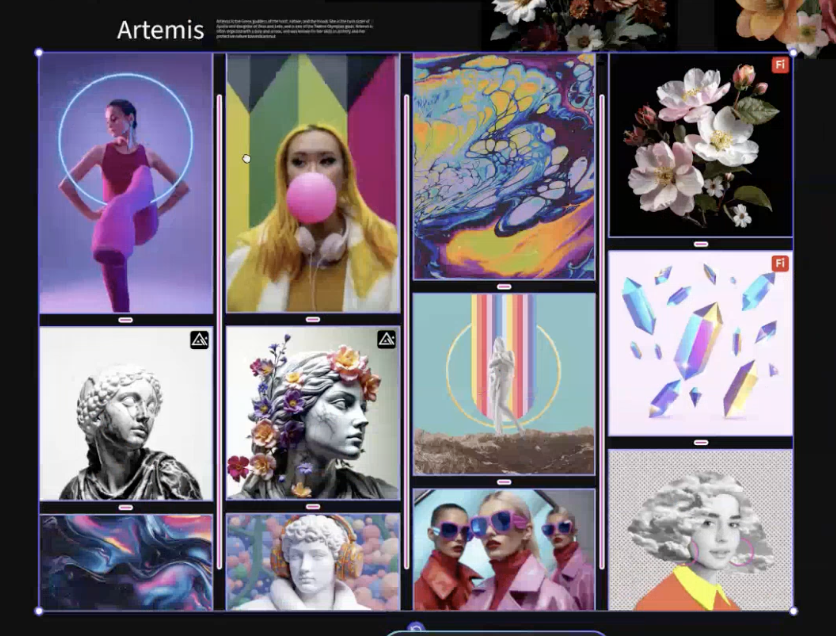Viewport: 836px width, 636px height.
Task: Select the Artemis title text
Action: click(160, 30)
